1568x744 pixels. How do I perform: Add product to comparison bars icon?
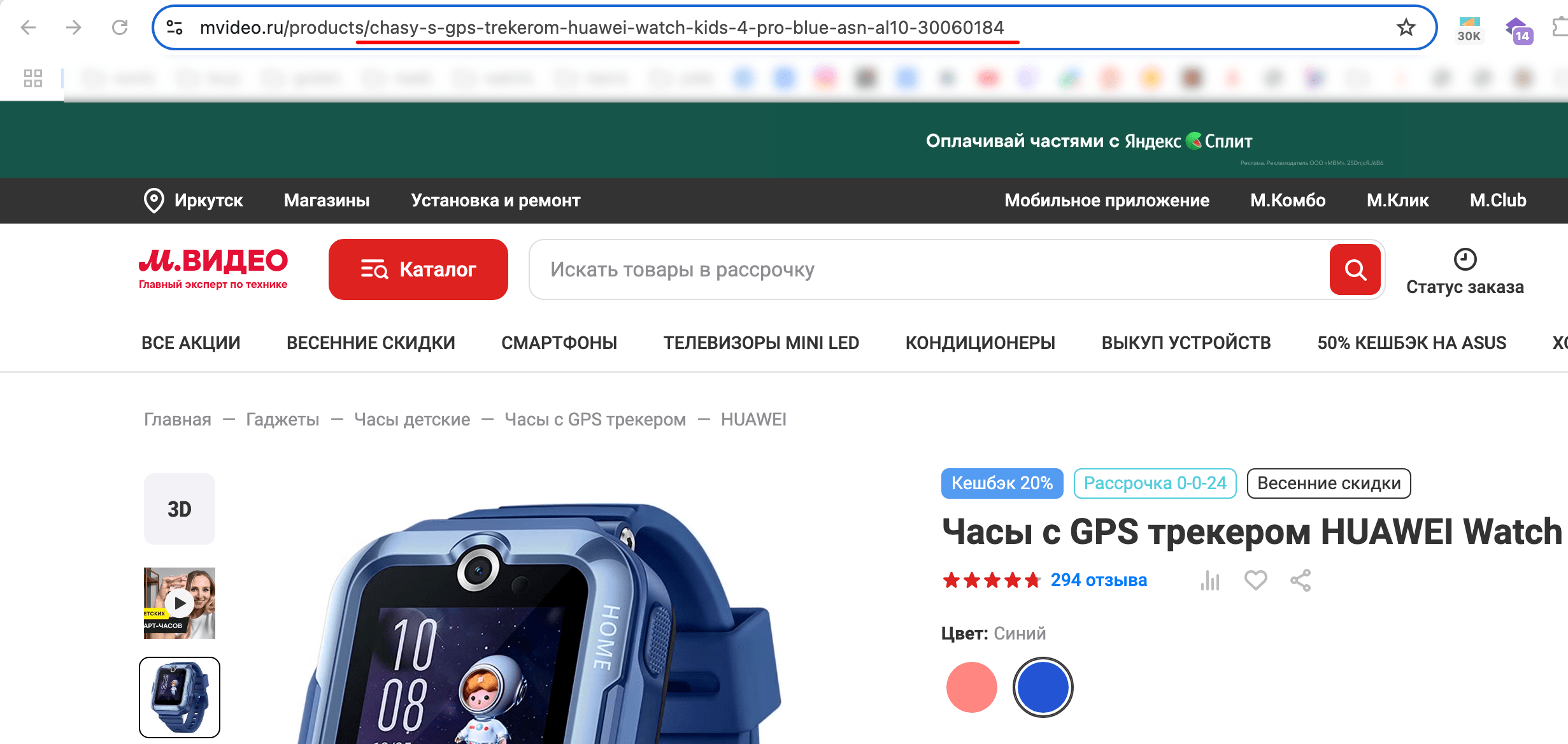(x=1210, y=580)
